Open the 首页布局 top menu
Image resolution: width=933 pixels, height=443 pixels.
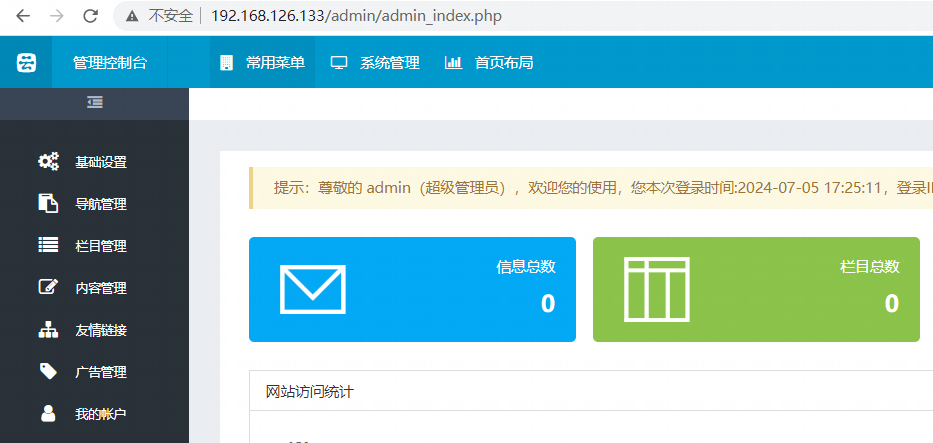point(504,62)
